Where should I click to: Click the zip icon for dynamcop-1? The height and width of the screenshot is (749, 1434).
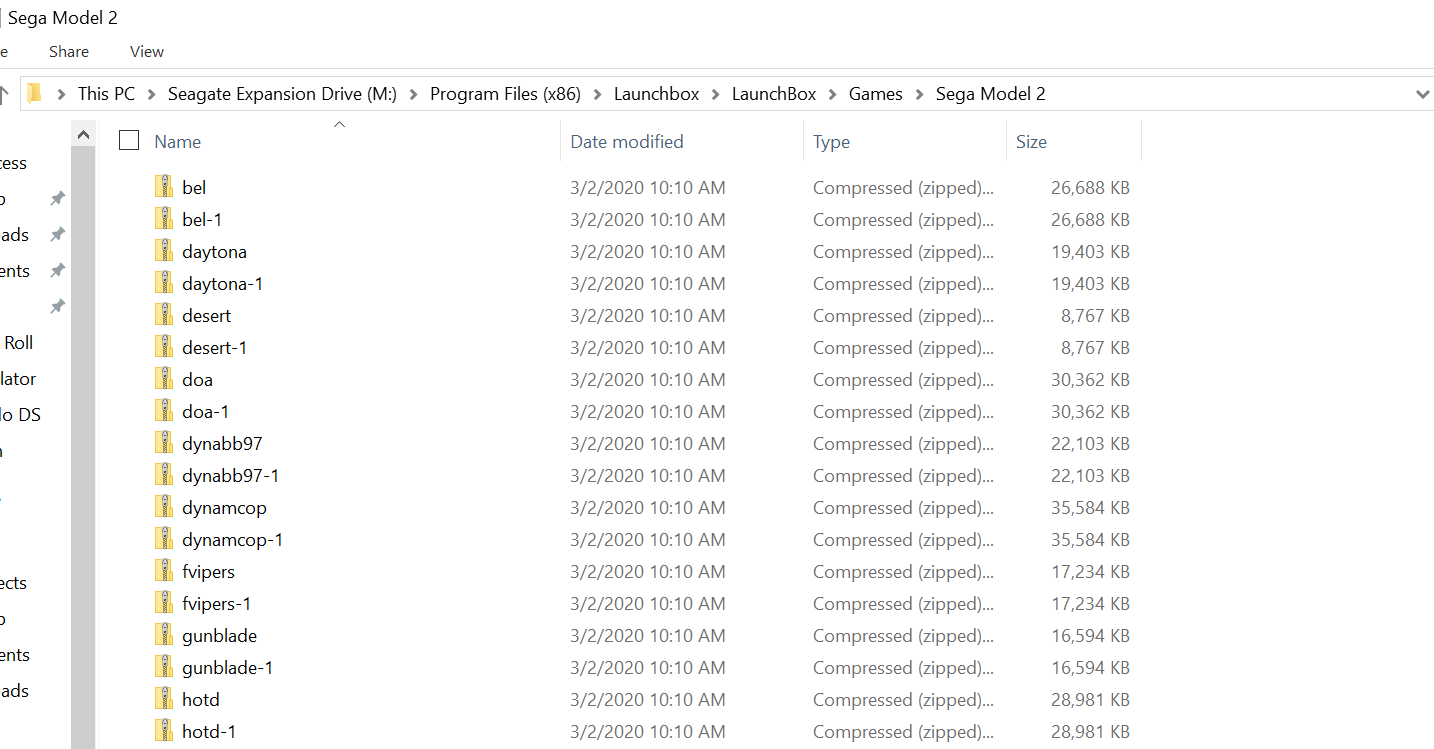click(164, 539)
